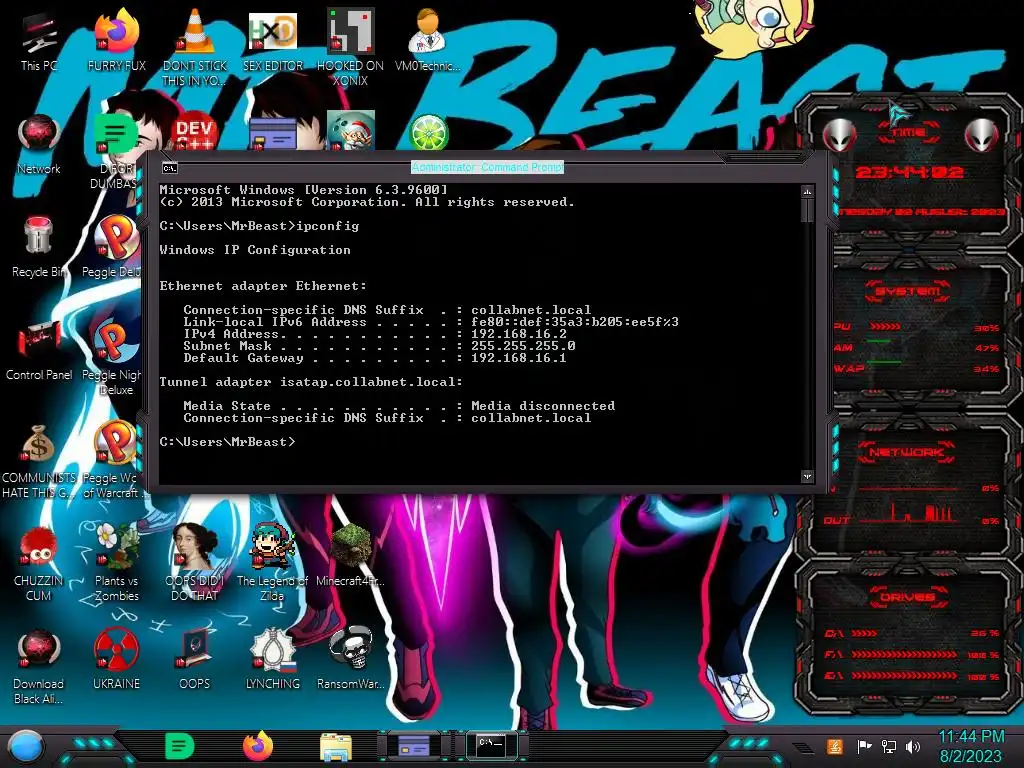Open the volume speaker tray icon
The width and height of the screenshot is (1024, 768).
click(913, 746)
